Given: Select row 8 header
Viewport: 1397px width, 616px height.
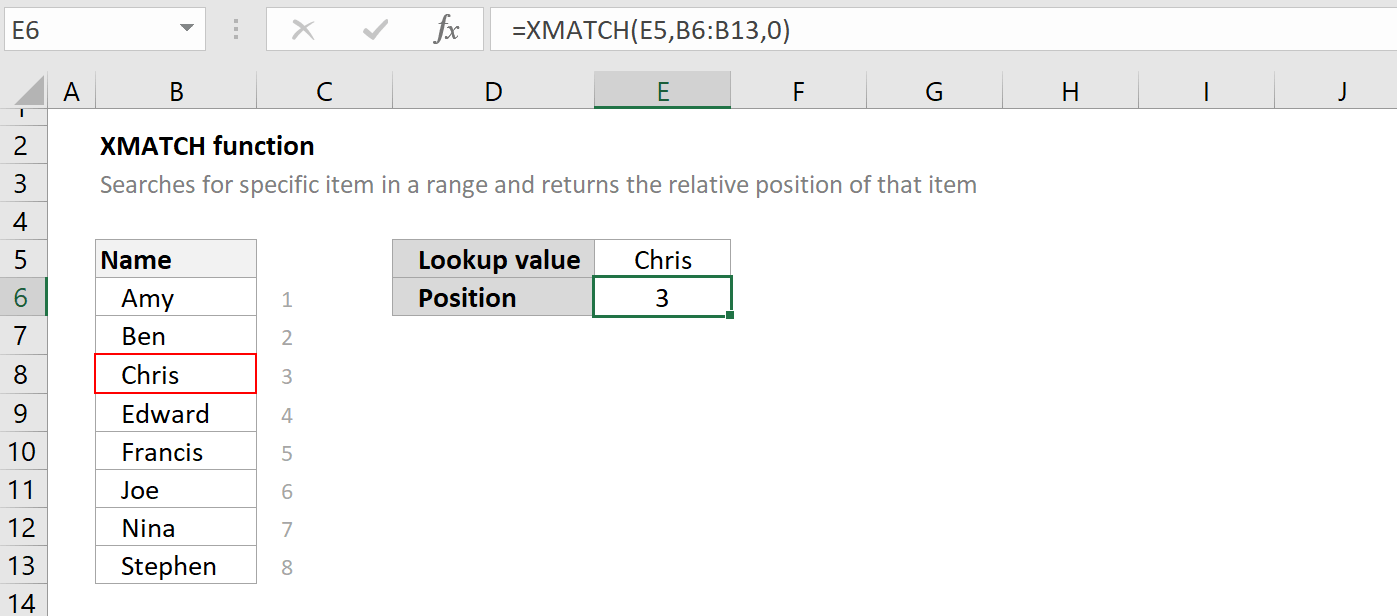Looking at the screenshot, I should pos(24,374).
